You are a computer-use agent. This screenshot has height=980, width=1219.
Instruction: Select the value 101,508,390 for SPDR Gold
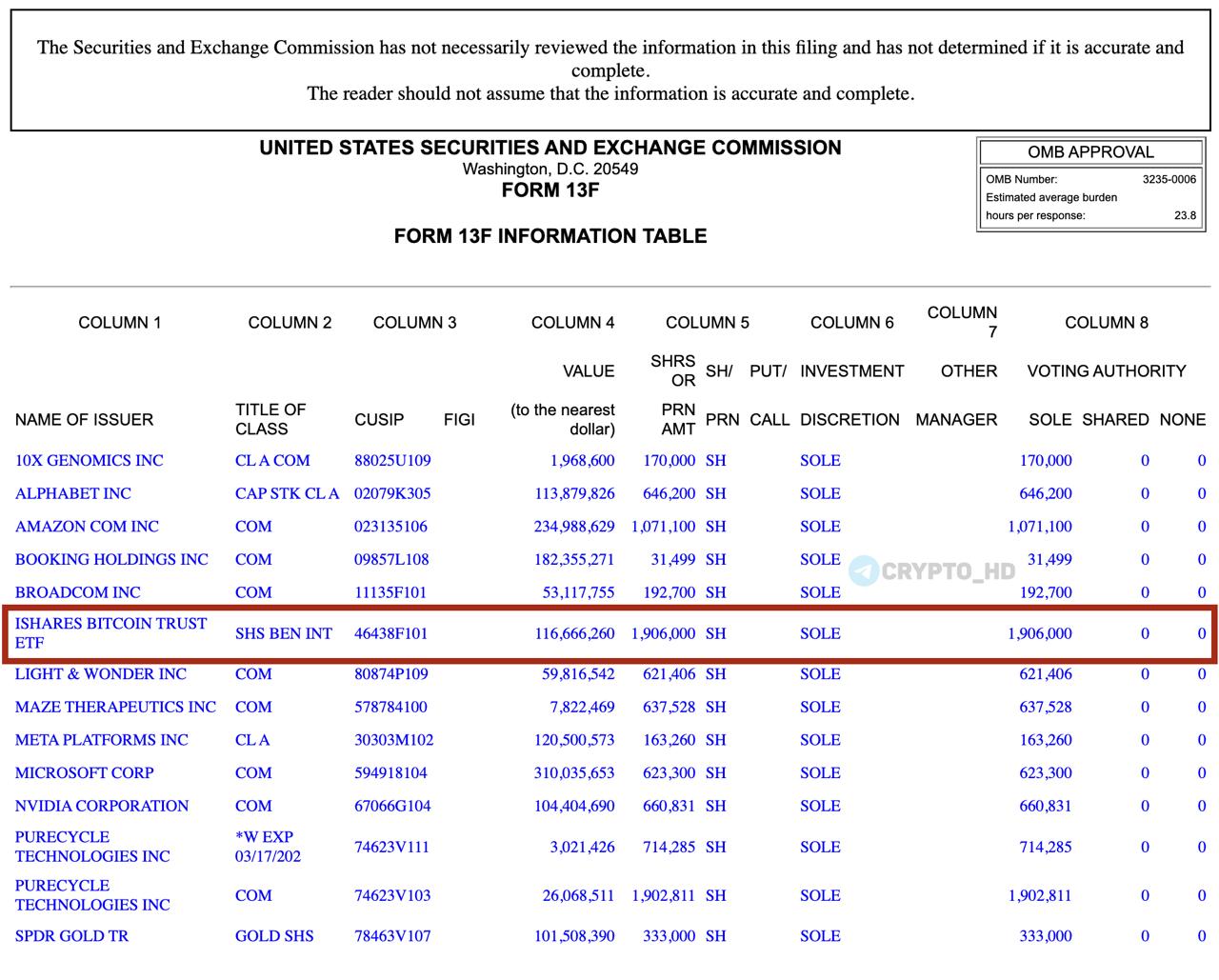click(574, 935)
